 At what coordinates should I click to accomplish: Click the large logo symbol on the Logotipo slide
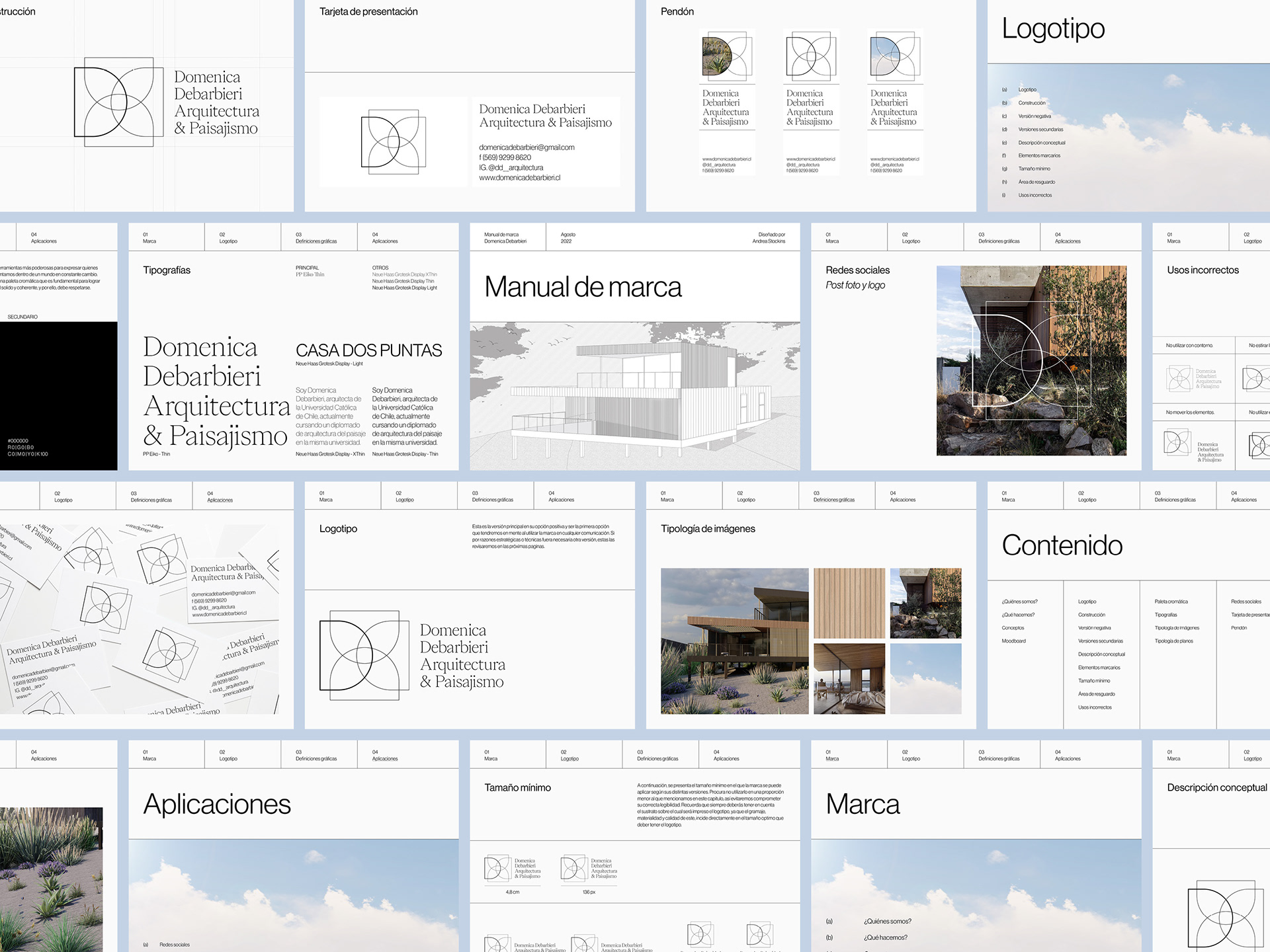click(x=364, y=655)
